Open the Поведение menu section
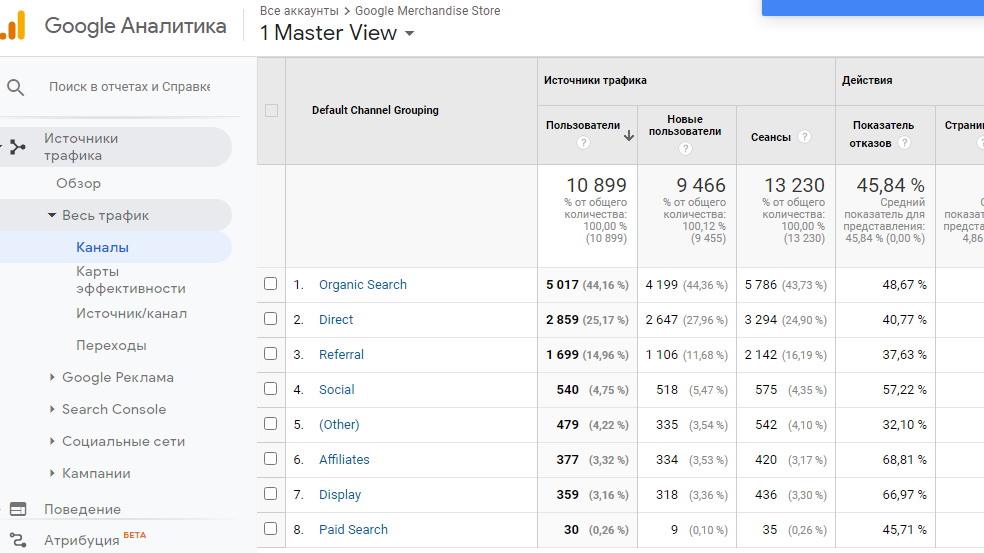 coord(82,509)
